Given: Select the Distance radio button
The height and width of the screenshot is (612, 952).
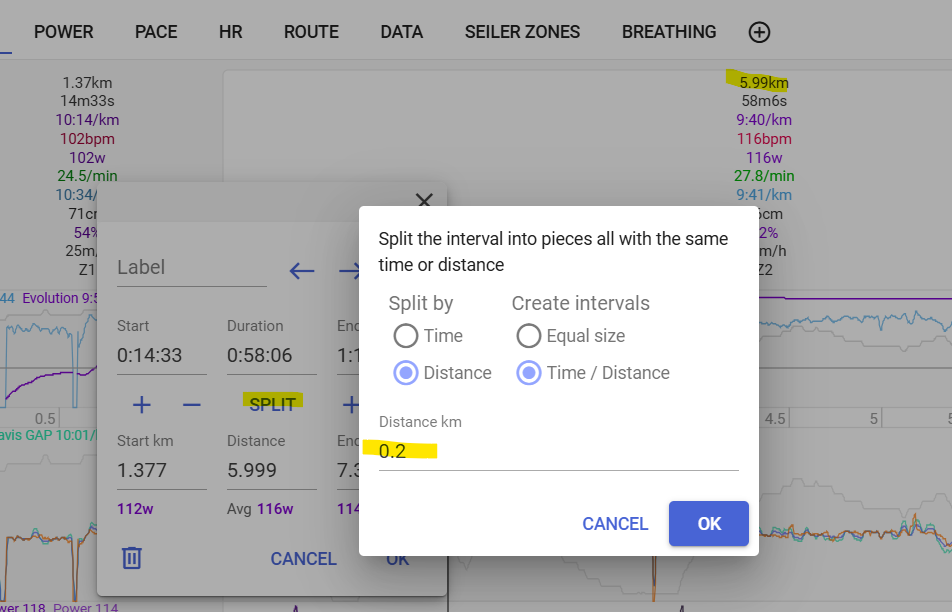Looking at the screenshot, I should (x=406, y=373).
